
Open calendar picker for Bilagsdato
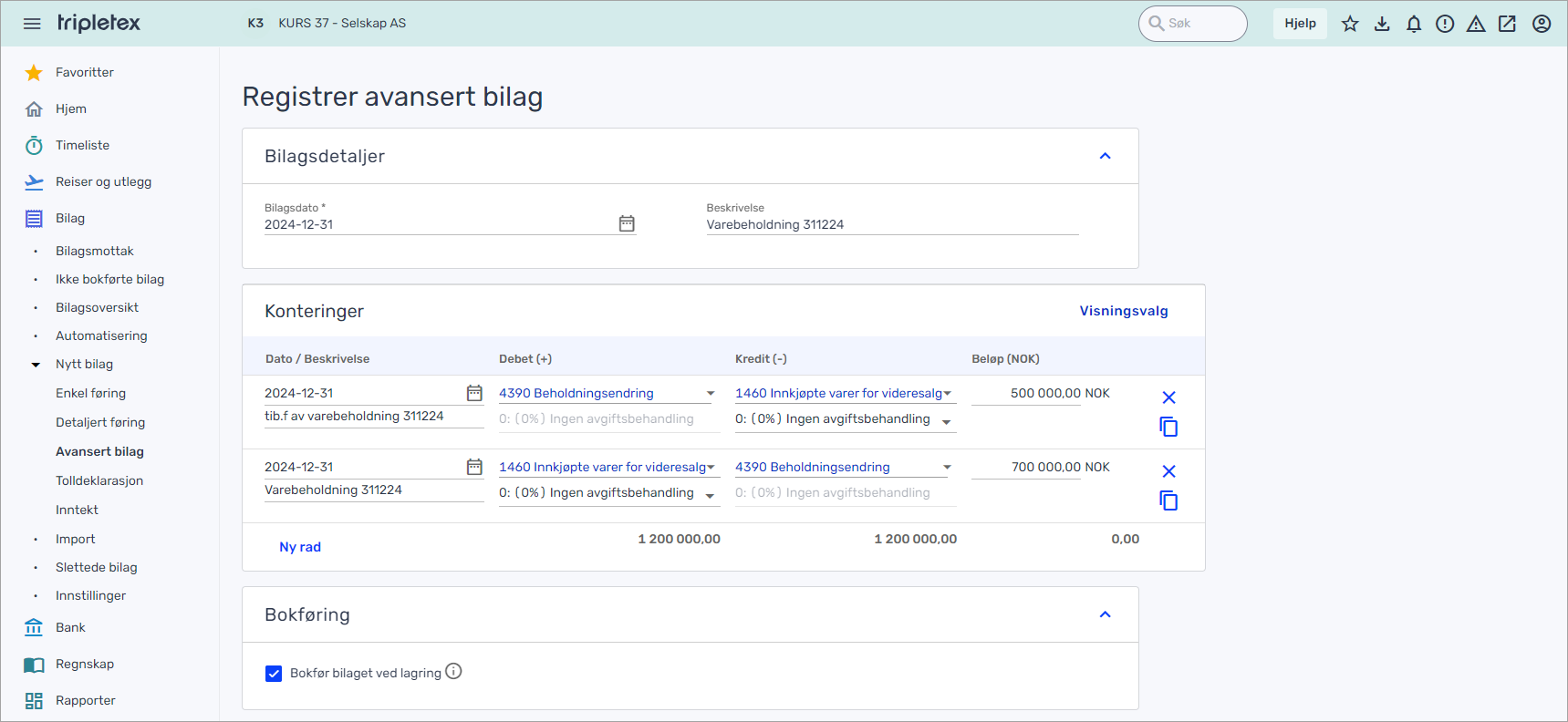627,223
